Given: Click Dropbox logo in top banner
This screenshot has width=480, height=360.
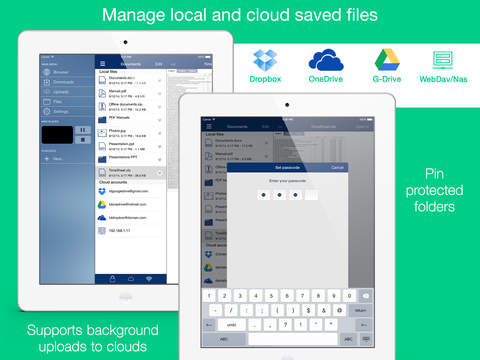Looking at the screenshot, I should (265, 60).
